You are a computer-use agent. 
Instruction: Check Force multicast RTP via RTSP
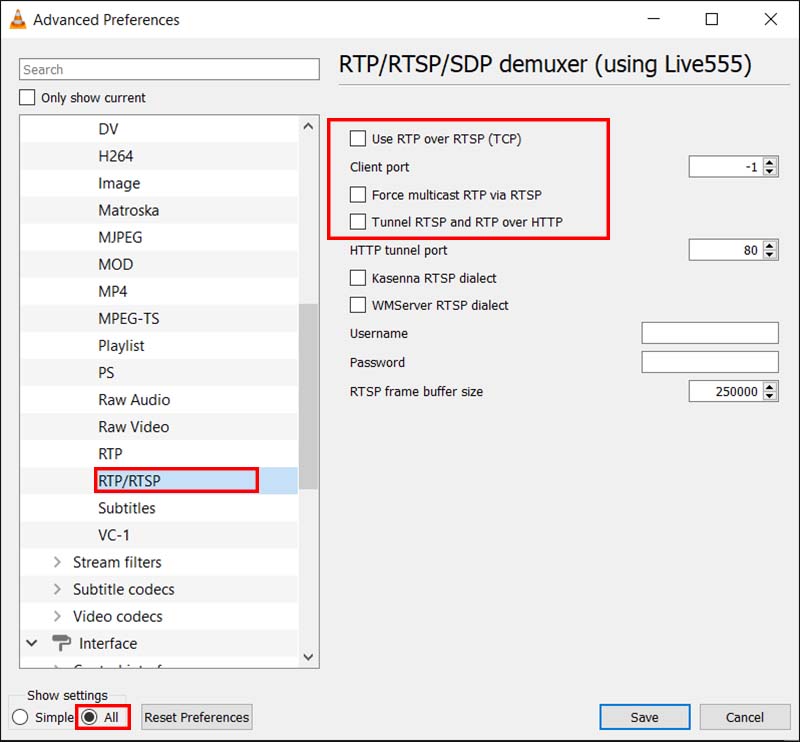point(358,194)
